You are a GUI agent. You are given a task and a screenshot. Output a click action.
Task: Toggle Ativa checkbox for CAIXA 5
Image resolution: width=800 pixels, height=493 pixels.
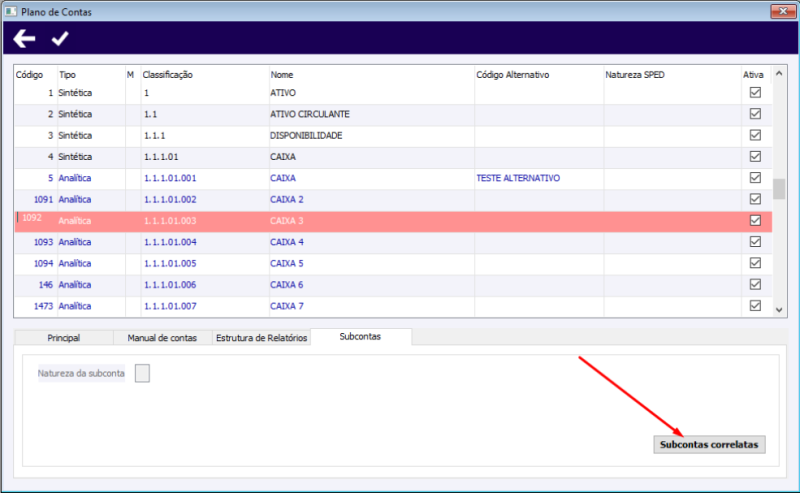755,263
